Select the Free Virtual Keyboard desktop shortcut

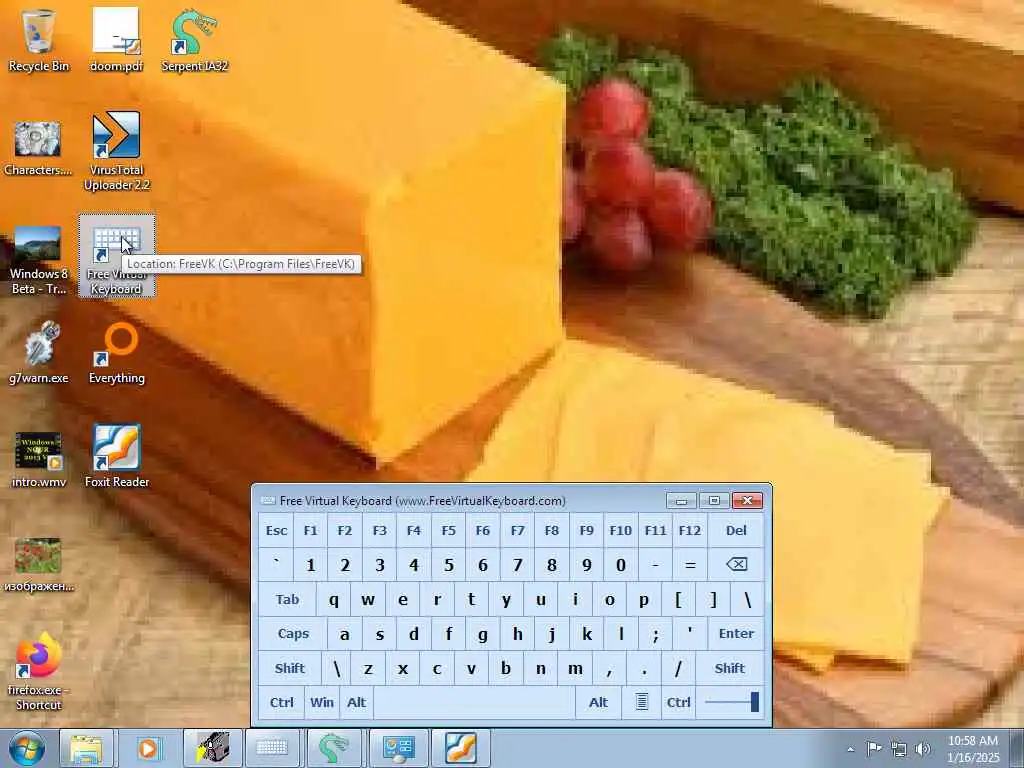(116, 256)
